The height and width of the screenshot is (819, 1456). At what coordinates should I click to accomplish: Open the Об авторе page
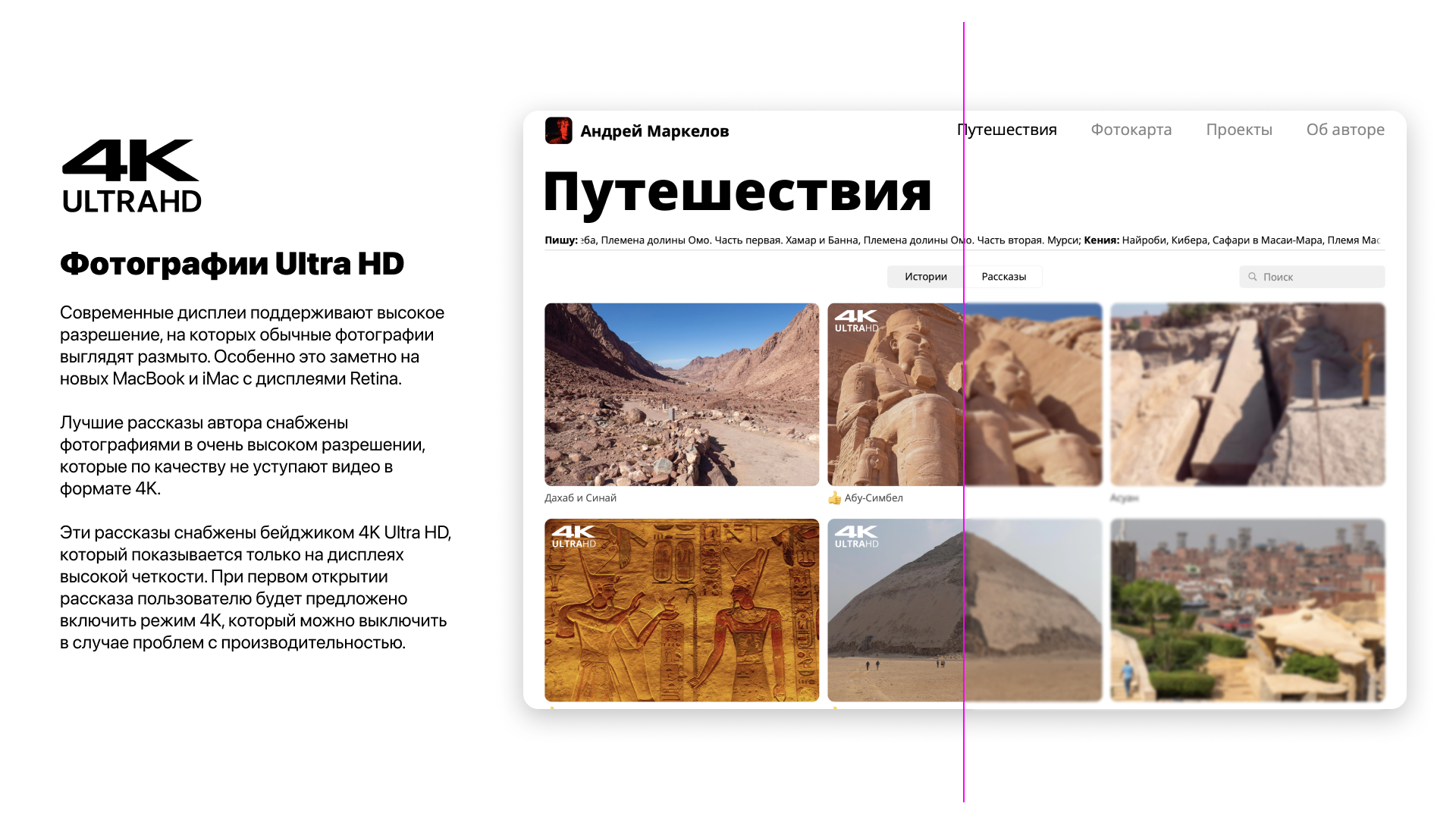pyautogui.click(x=1345, y=130)
